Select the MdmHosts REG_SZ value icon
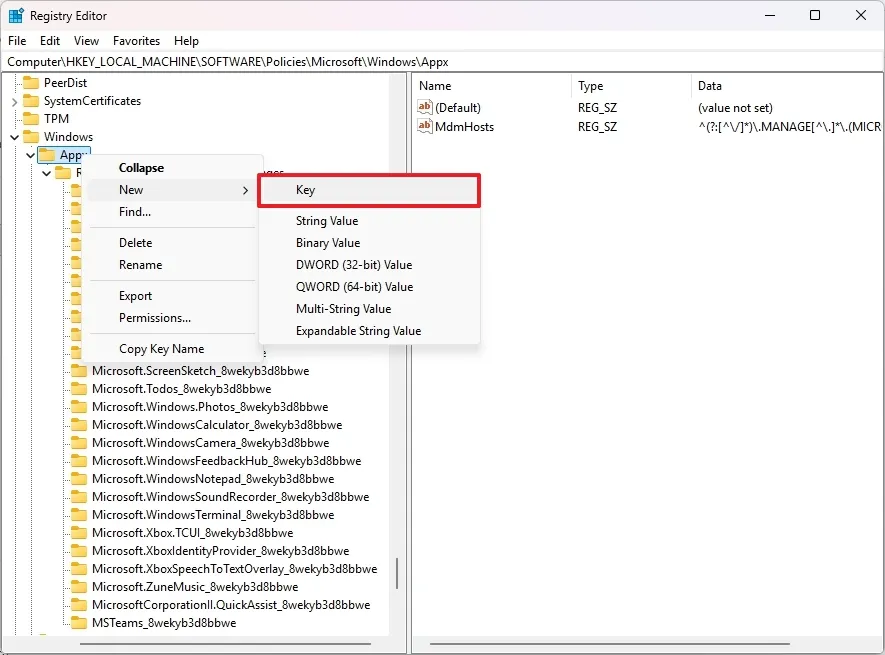Image resolution: width=885 pixels, height=655 pixels. coord(424,126)
